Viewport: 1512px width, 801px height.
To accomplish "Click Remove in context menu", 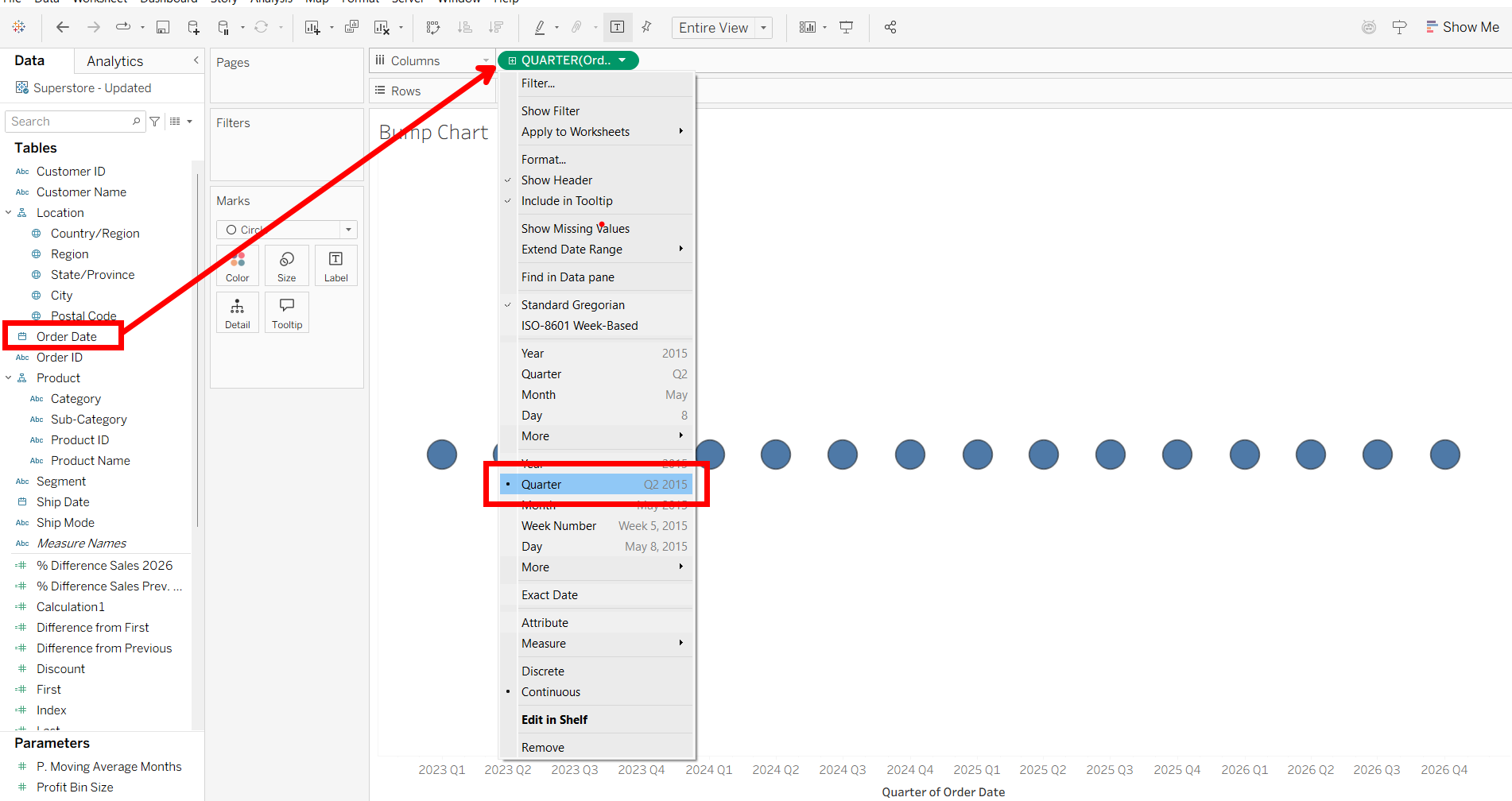I will pyautogui.click(x=597, y=748).
